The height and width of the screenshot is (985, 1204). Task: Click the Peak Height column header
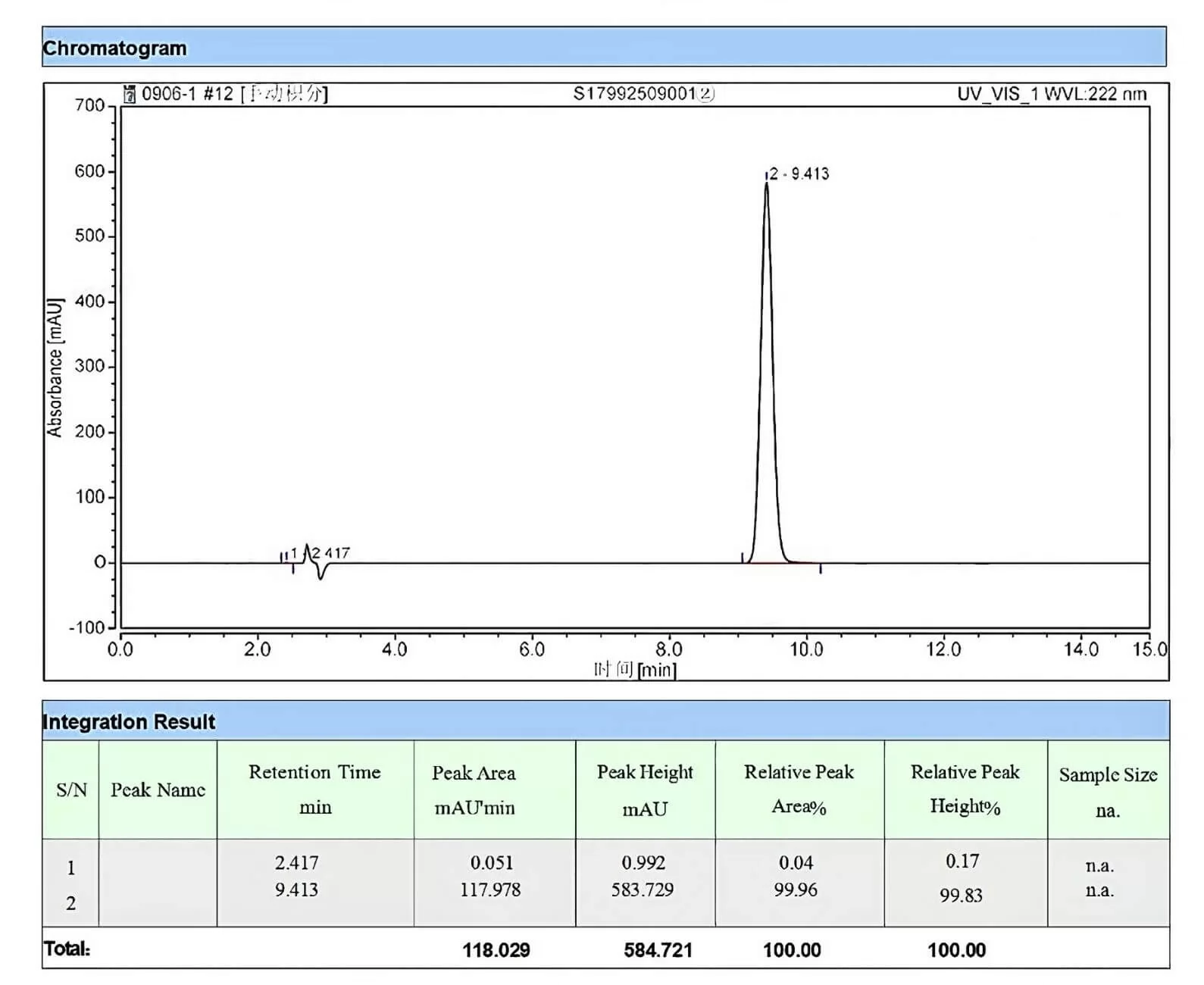645,790
